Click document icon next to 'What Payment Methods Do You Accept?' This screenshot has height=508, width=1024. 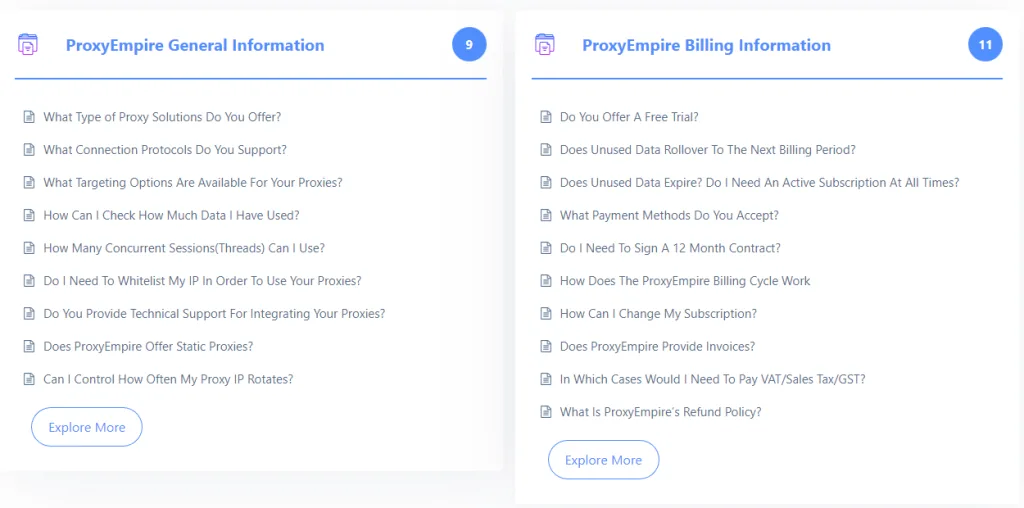(546, 216)
